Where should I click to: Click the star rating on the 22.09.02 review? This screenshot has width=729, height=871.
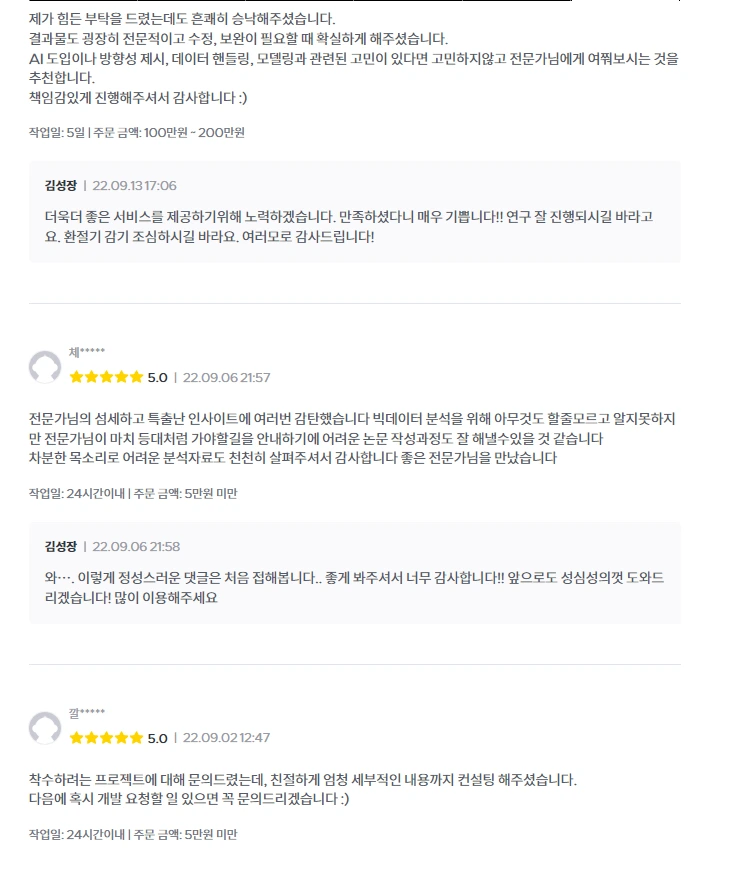107,738
